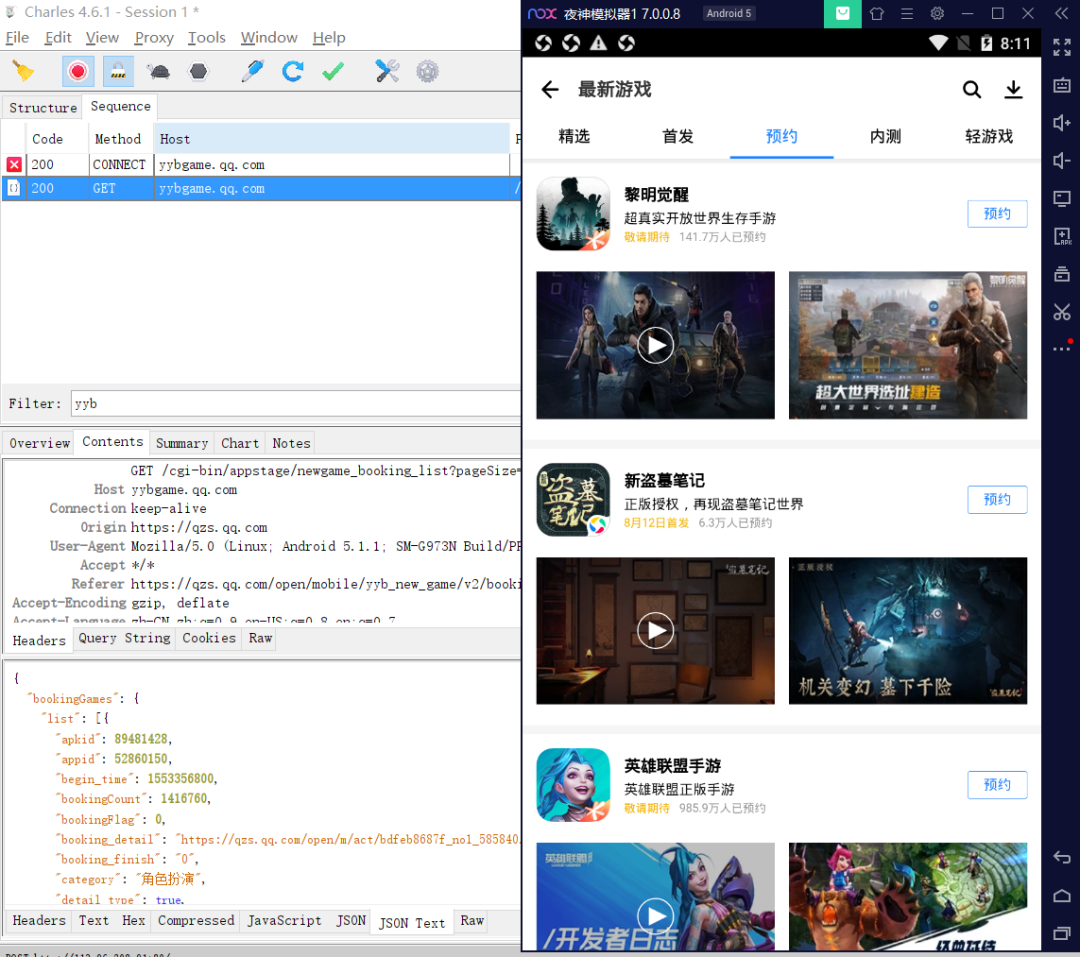1080x957 pixels.
Task: Play the 新盗墓笔记 preview video
Action: [655, 630]
